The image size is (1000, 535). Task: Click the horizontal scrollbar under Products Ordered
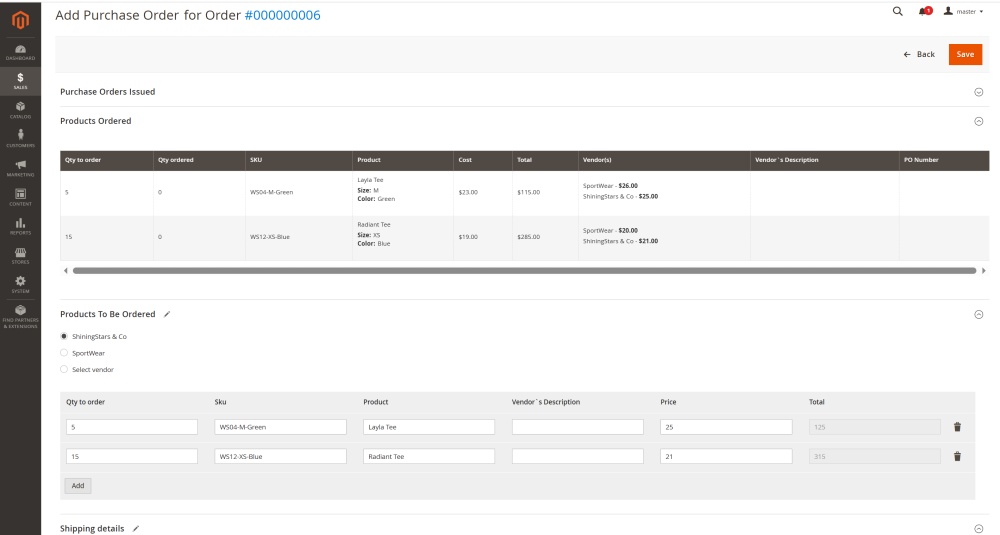pyautogui.click(x=524, y=270)
